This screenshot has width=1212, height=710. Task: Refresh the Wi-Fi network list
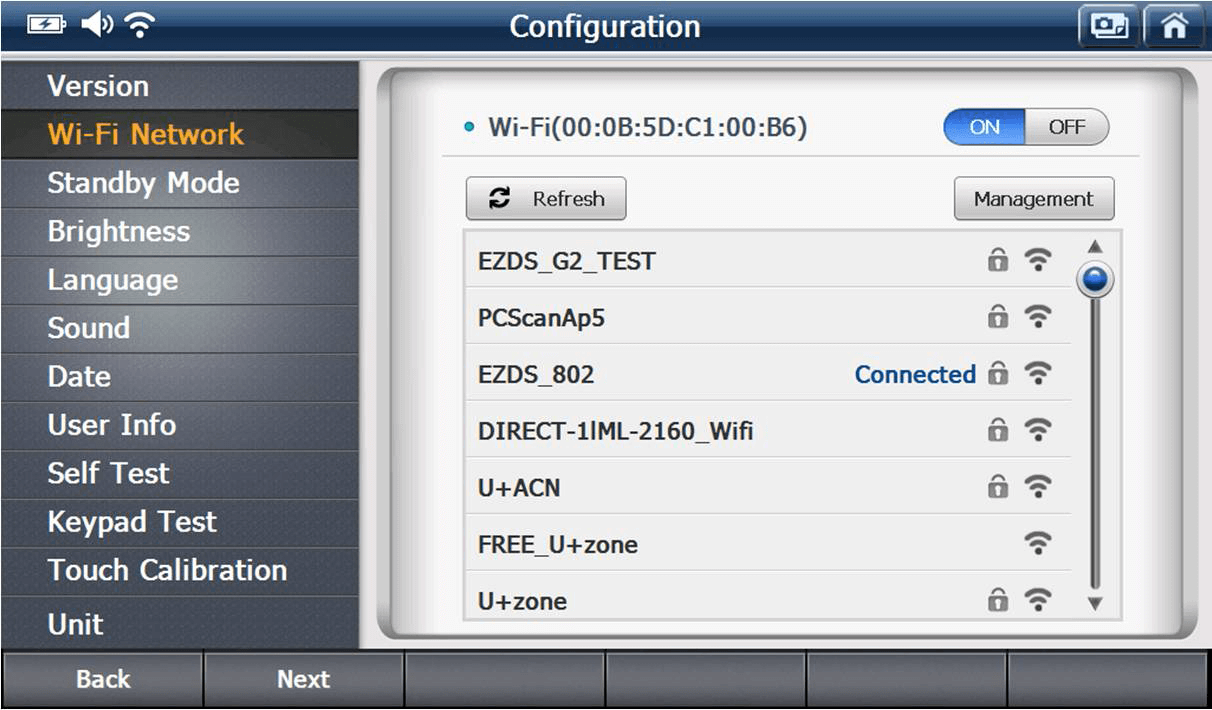pos(546,199)
